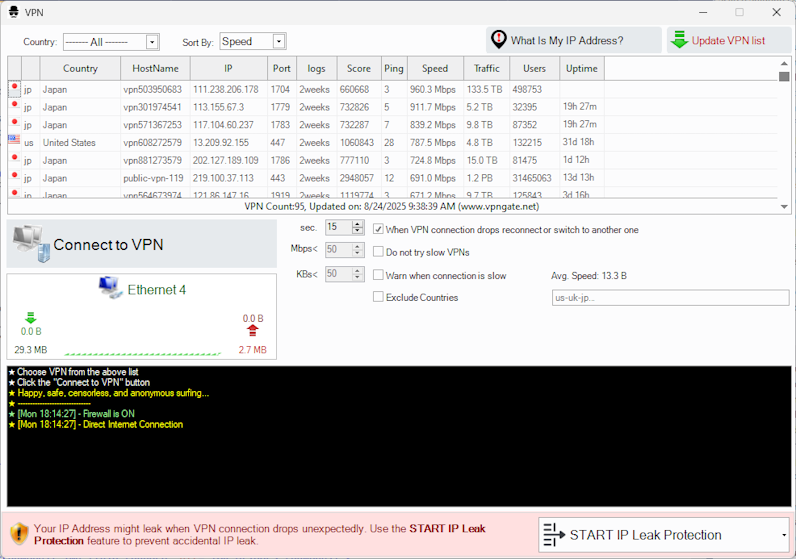Click the orange shield warning icon
The width and height of the screenshot is (796, 559).
coord(18,533)
